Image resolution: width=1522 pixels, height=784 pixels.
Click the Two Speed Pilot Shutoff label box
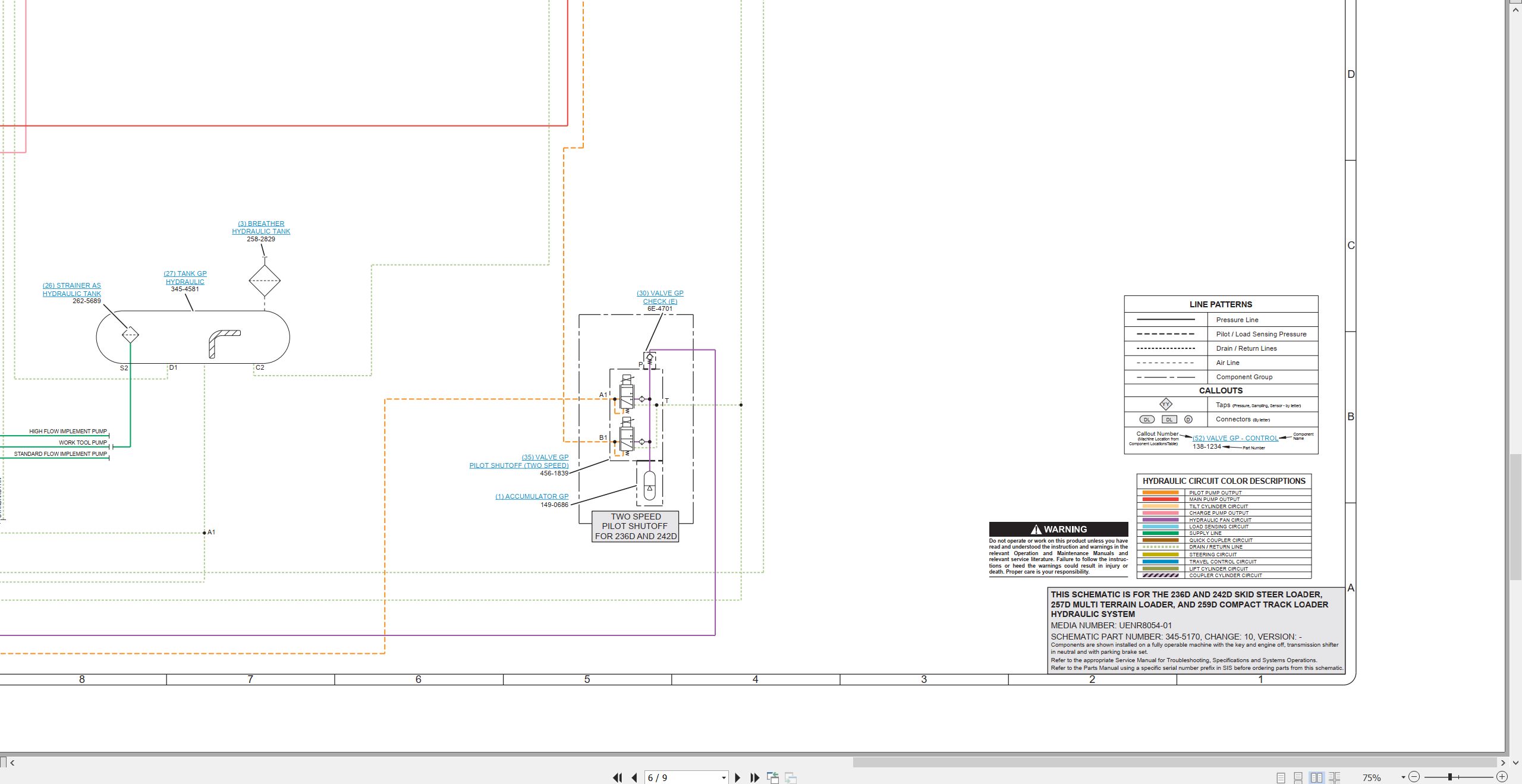(x=636, y=526)
